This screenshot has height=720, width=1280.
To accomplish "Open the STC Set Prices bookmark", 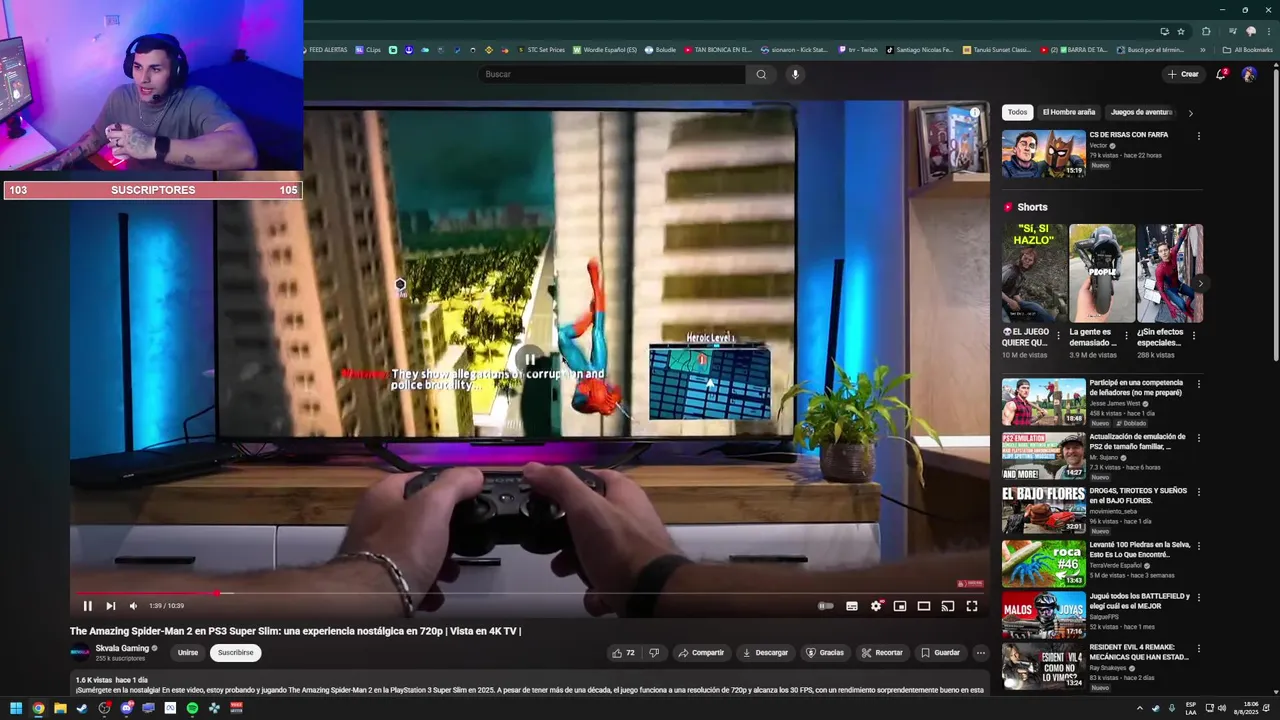I will point(541,50).
